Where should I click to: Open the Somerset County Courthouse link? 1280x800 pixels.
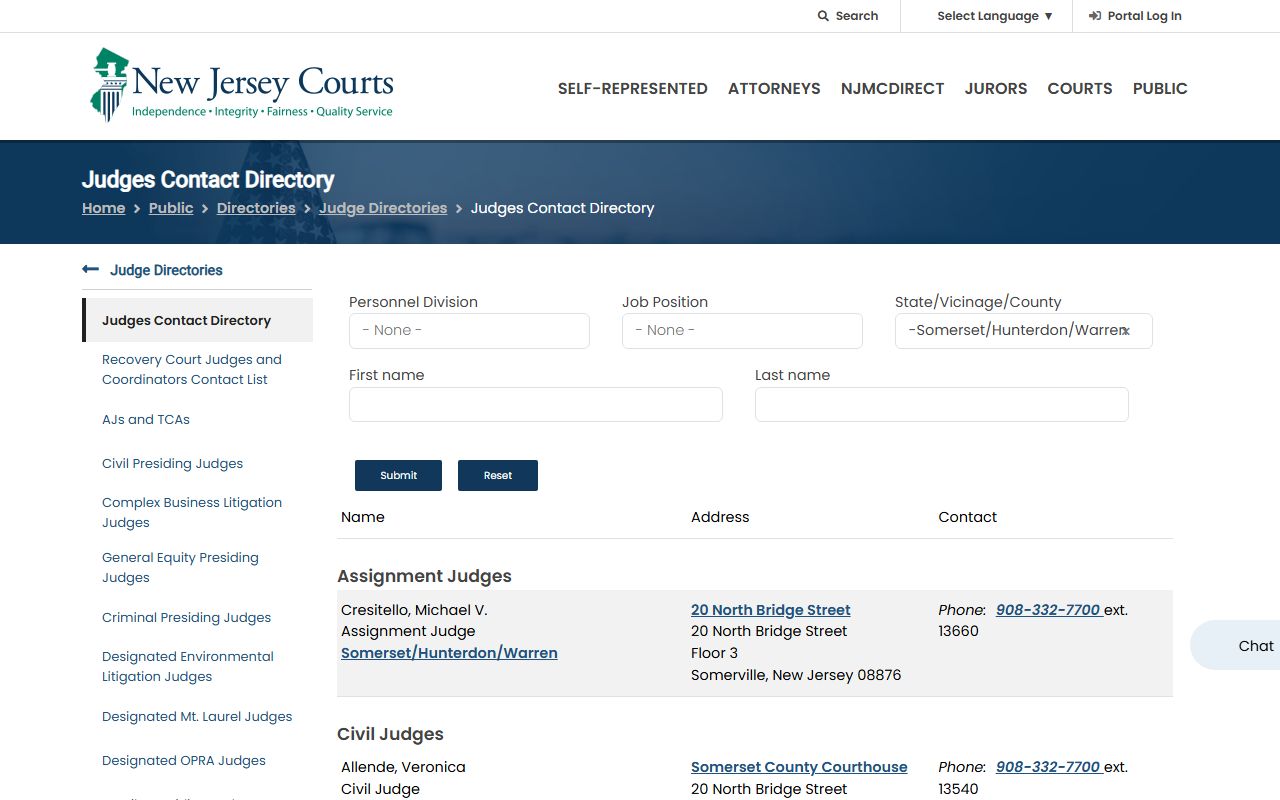click(x=799, y=767)
